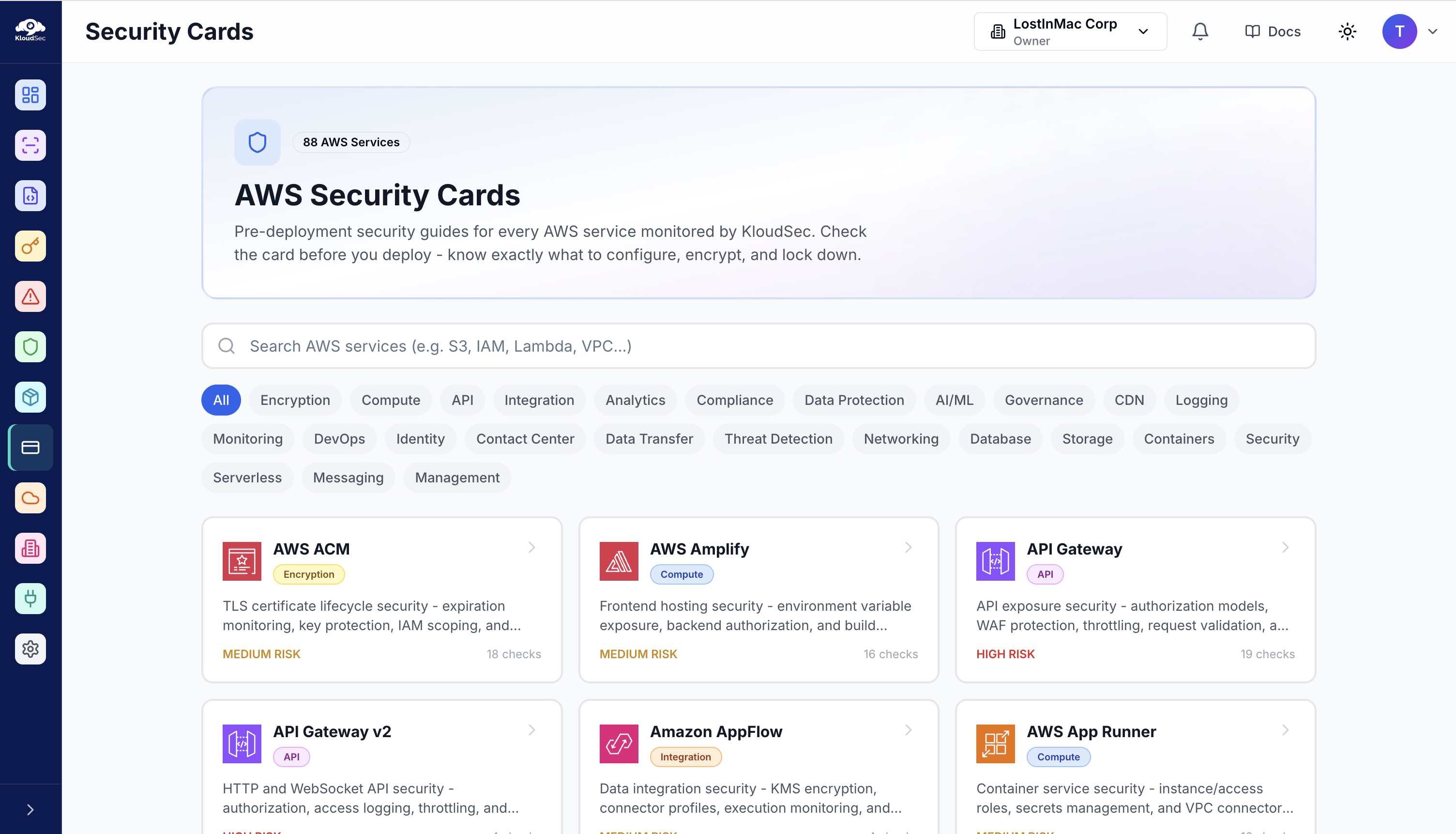1456x834 pixels.
Task: Click the Integration tag on Amazon AppFlow card
Action: 686,757
